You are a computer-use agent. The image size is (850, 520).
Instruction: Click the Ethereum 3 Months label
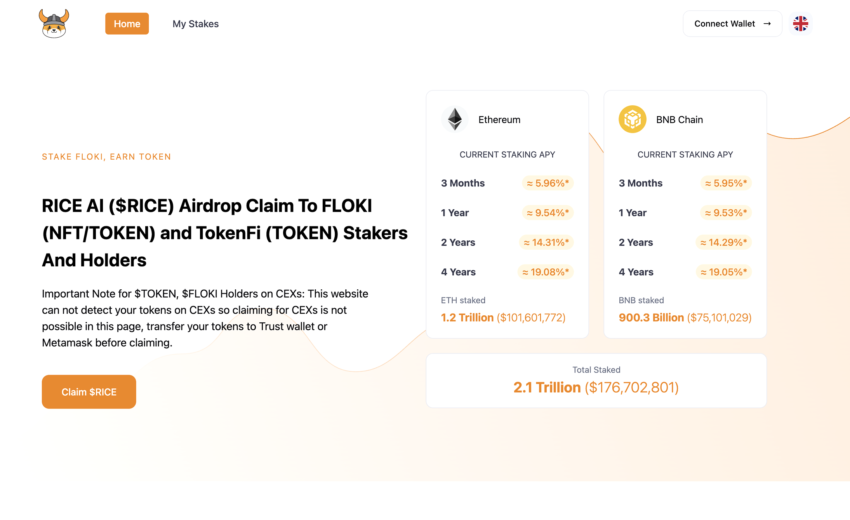463,183
